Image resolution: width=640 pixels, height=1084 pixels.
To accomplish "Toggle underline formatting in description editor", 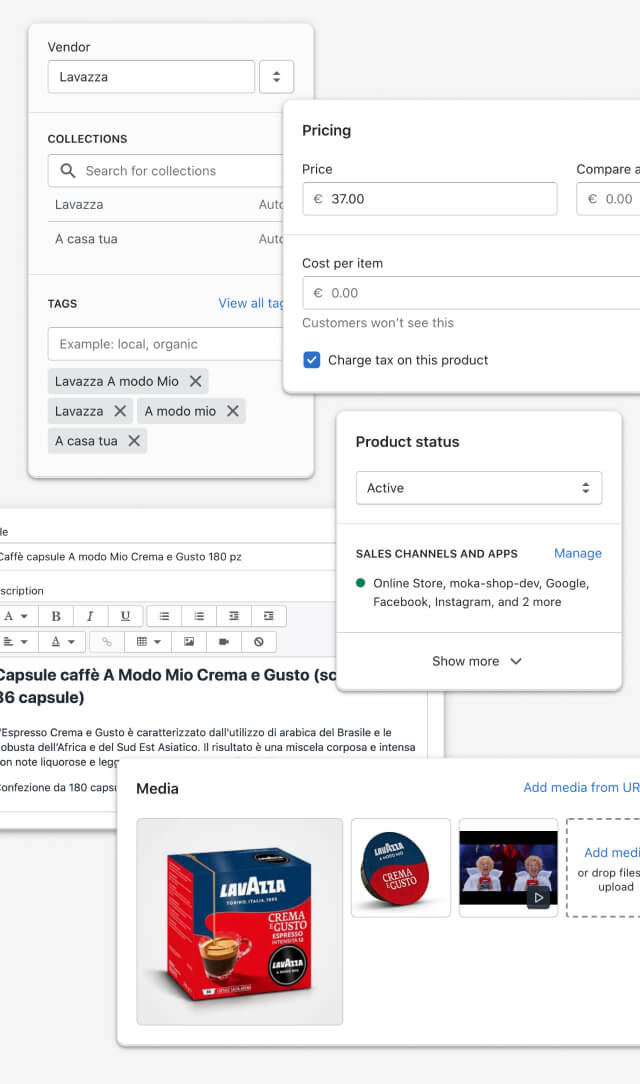I will pyautogui.click(x=125, y=616).
